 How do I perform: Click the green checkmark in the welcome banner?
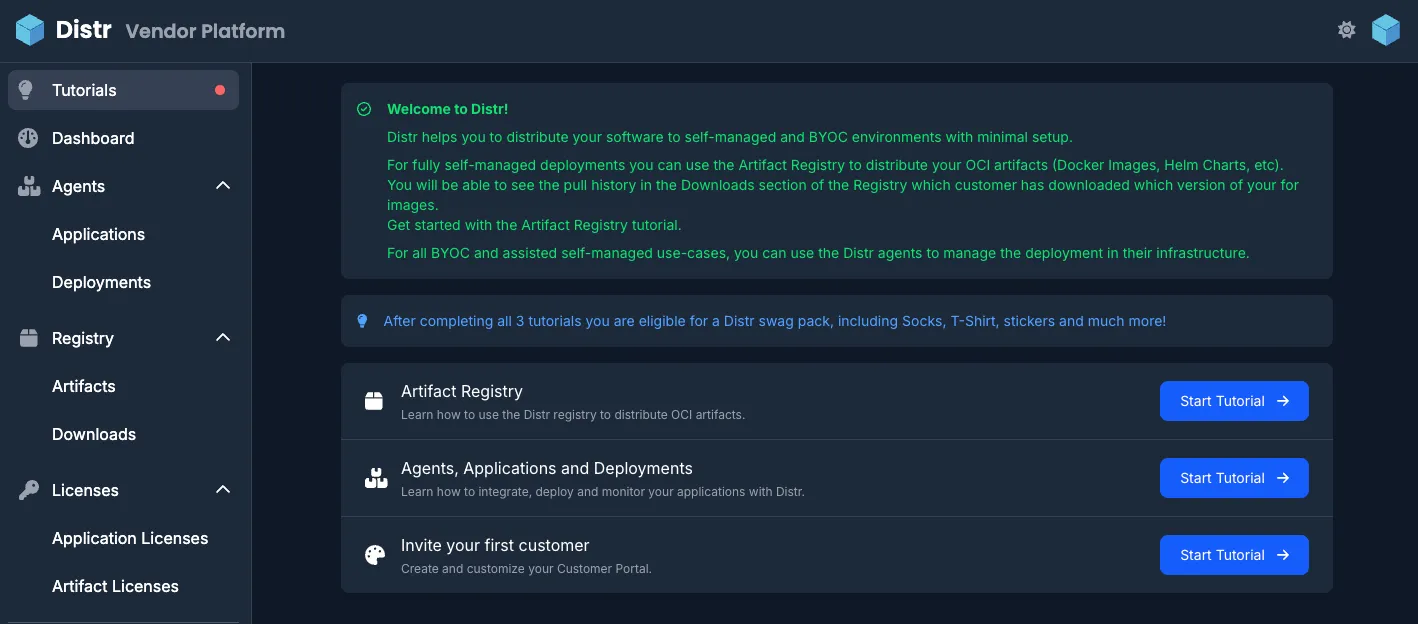coord(364,108)
